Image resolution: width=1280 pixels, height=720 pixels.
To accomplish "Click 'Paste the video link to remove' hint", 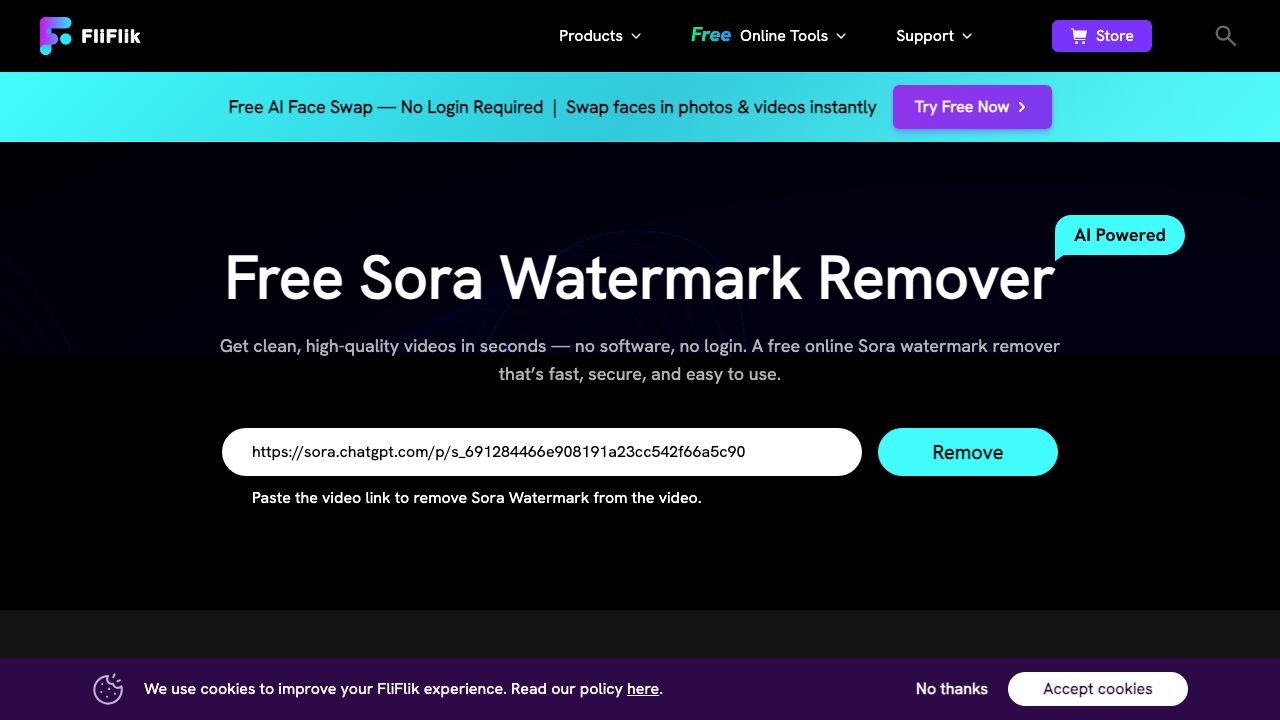I will (x=477, y=498).
